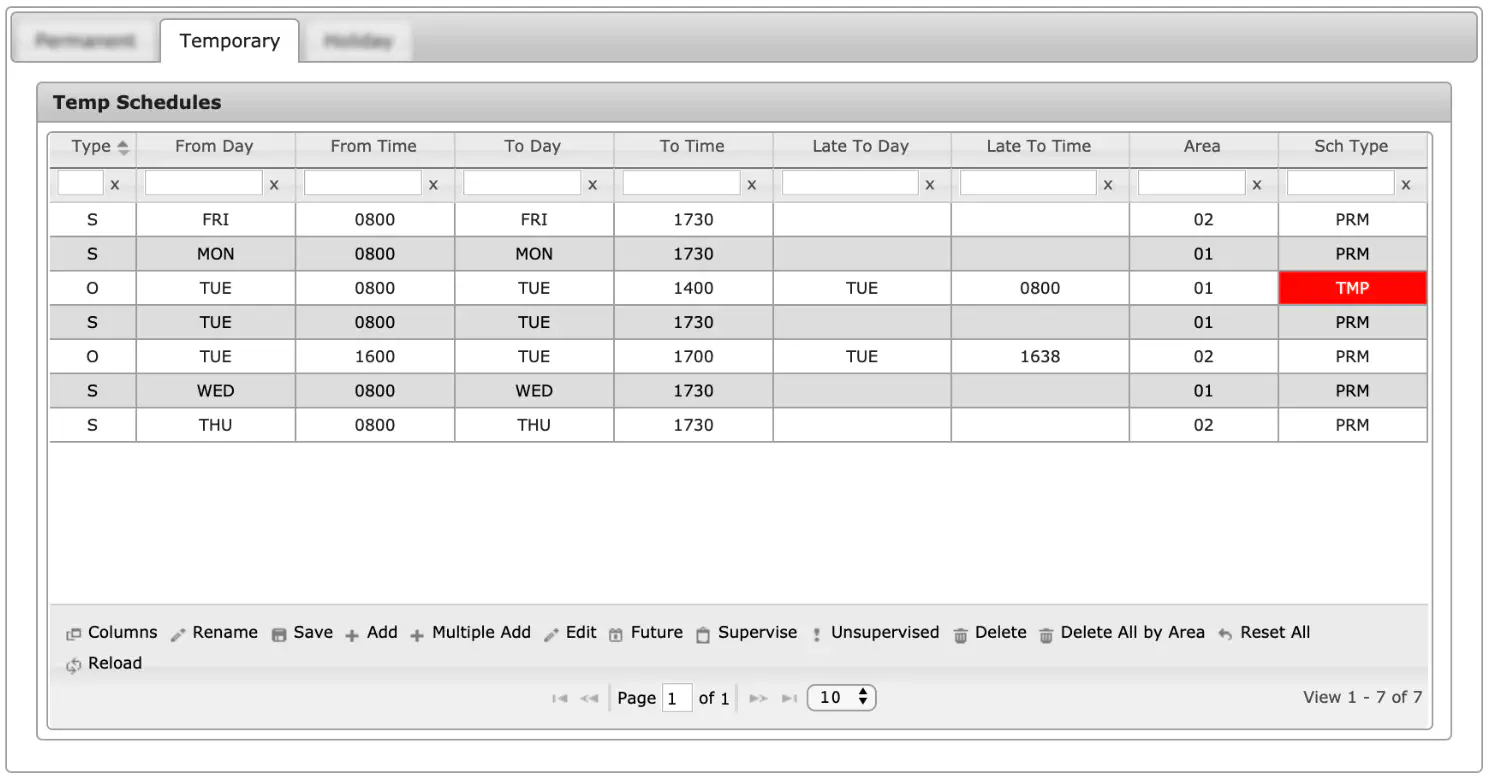Clear the From Day filter with x
1490x780 pixels.
click(x=273, y=185)
